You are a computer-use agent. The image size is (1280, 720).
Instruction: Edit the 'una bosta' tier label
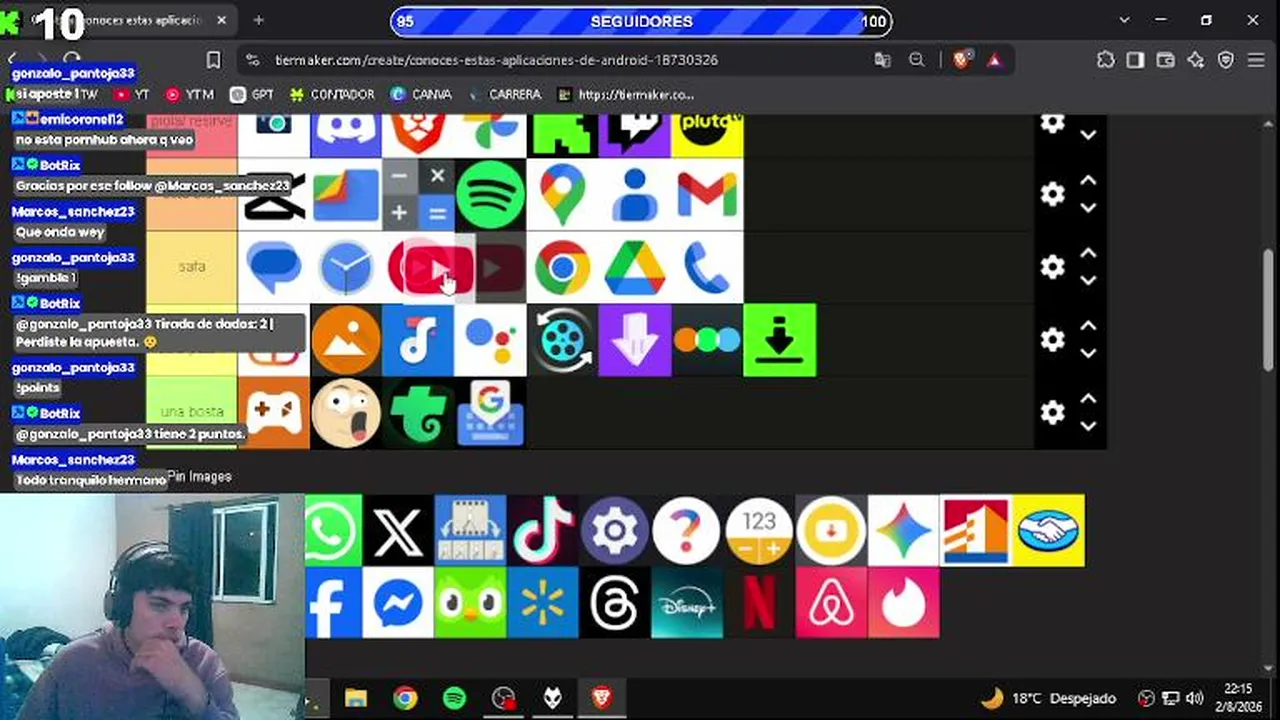pyautogui.click(x=192, y=412)
